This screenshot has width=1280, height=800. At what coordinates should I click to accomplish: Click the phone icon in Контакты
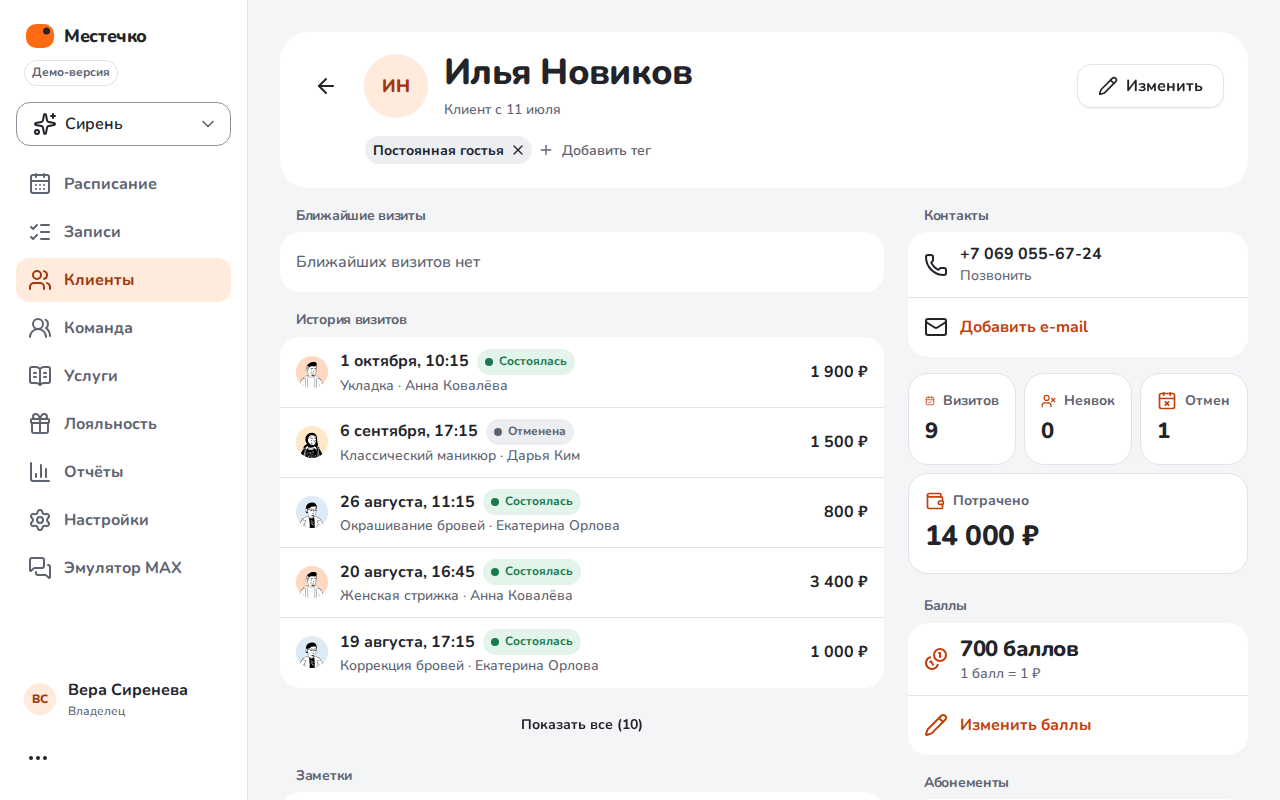point(936,265)
